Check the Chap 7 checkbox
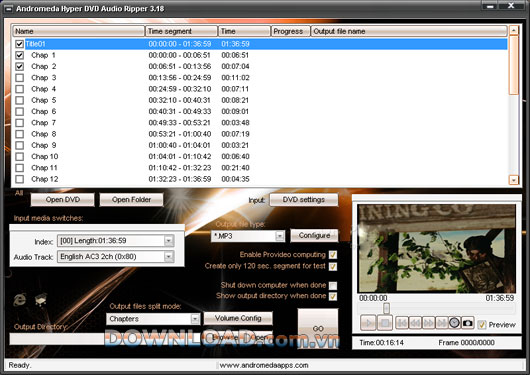The image size is (530, 375). [20, 123]
